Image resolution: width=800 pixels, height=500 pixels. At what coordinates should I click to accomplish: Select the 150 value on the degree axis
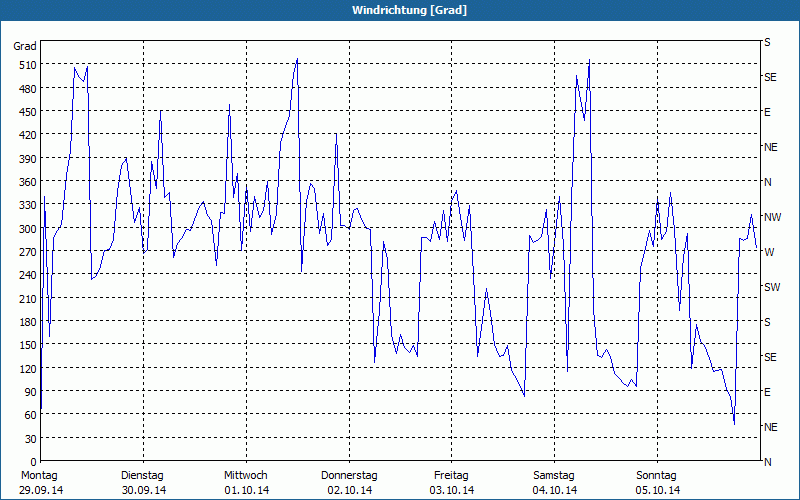[x=28, y=345]
